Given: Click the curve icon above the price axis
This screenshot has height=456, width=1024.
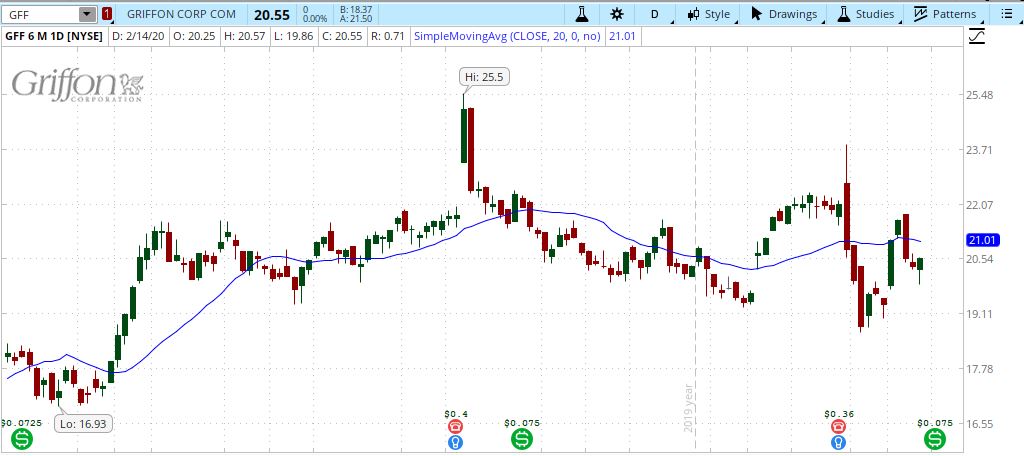Looking at the screenshot, I should point(977,36).
